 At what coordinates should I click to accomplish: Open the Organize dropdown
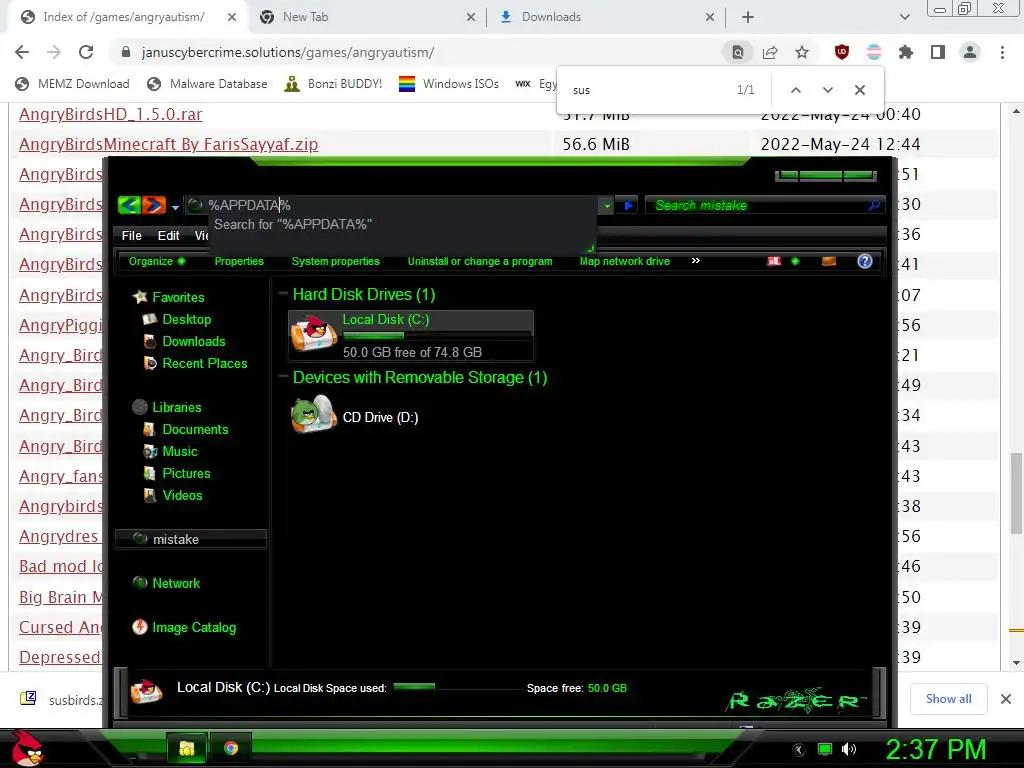click(x=157, y=261)
